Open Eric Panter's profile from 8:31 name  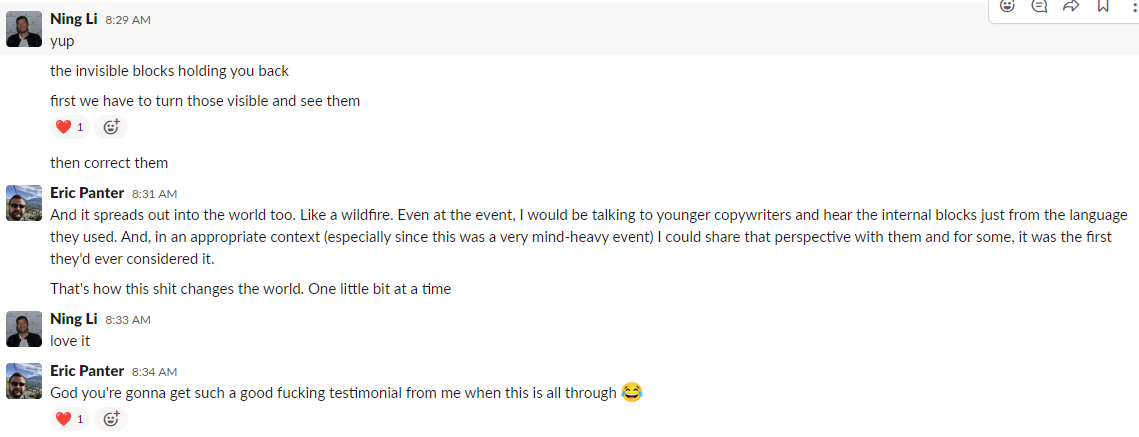87,193
